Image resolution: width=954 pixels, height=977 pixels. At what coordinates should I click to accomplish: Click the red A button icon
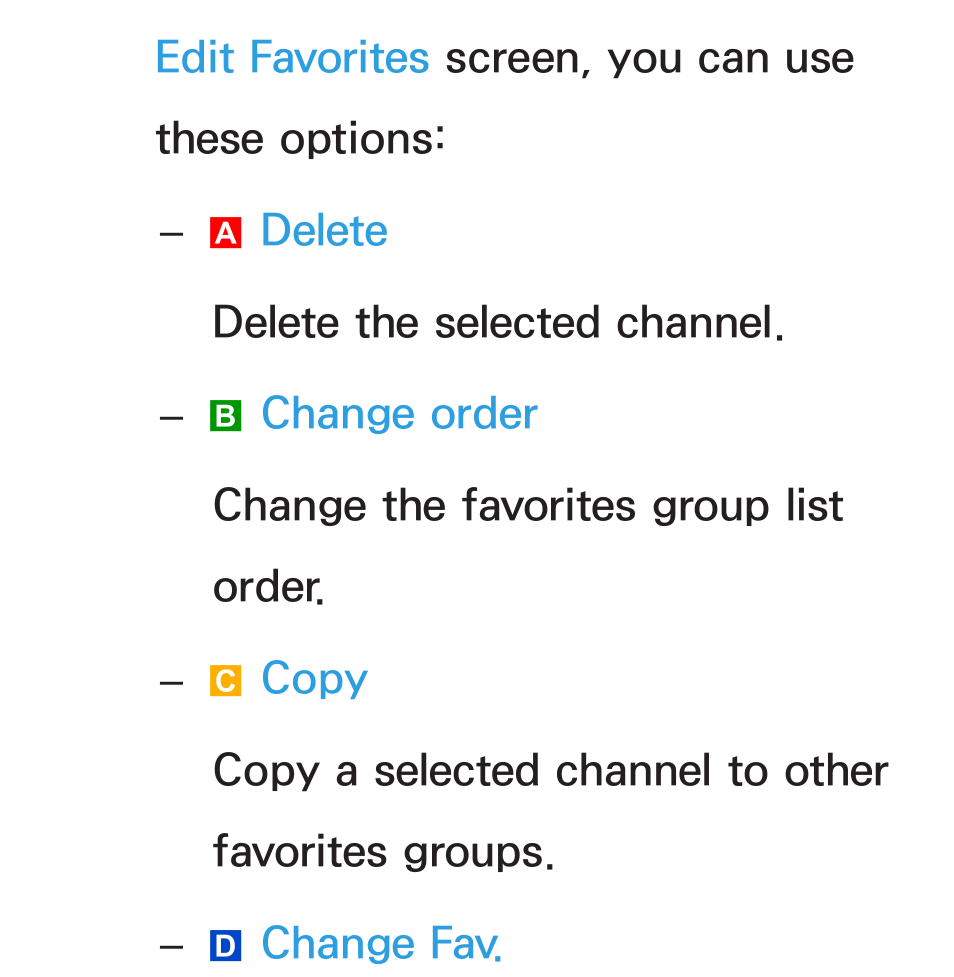(226, 233)
